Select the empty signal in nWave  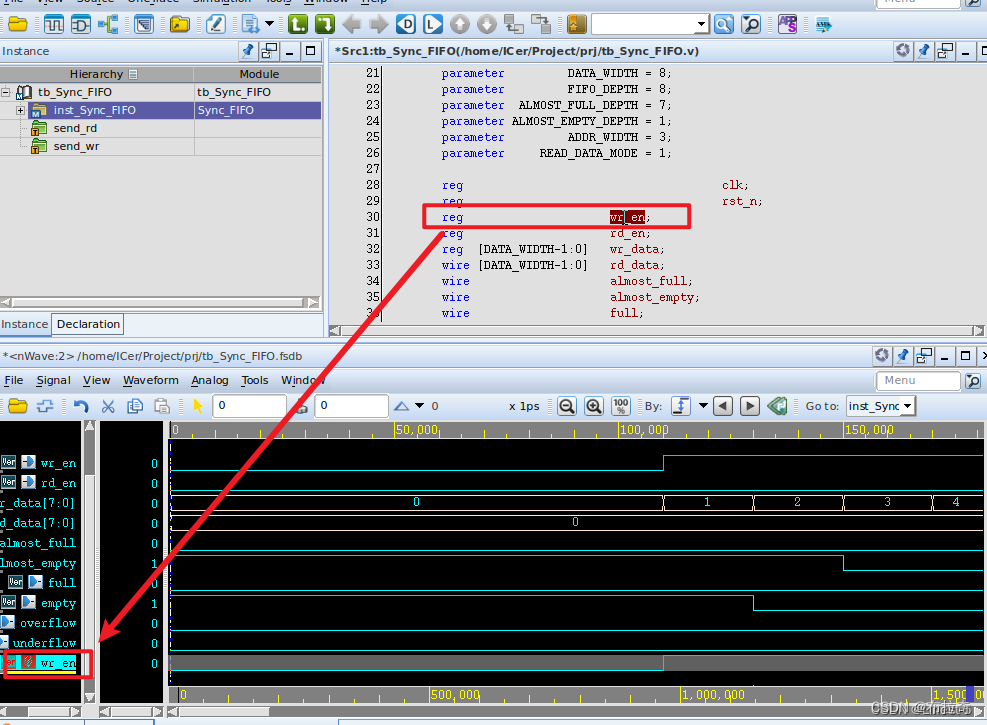[x=58, y=603]
